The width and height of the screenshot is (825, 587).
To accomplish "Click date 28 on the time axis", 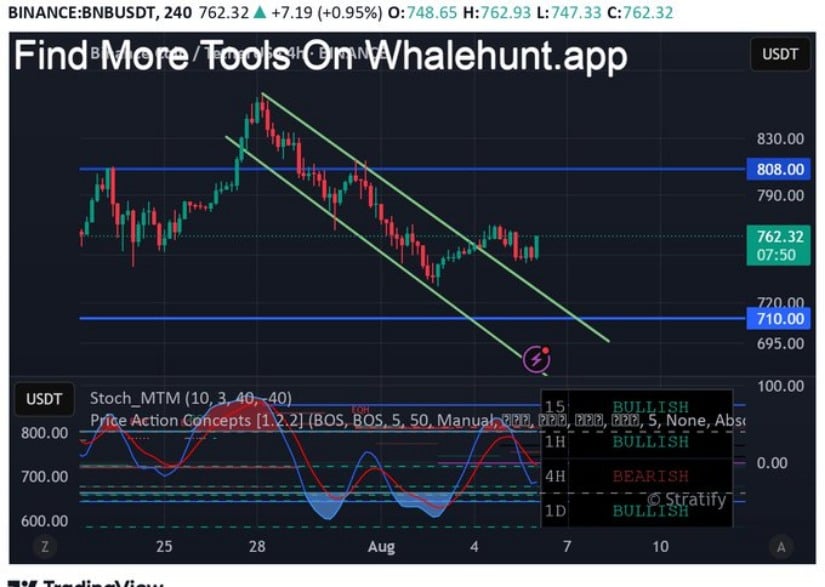I will click(257, 546).
